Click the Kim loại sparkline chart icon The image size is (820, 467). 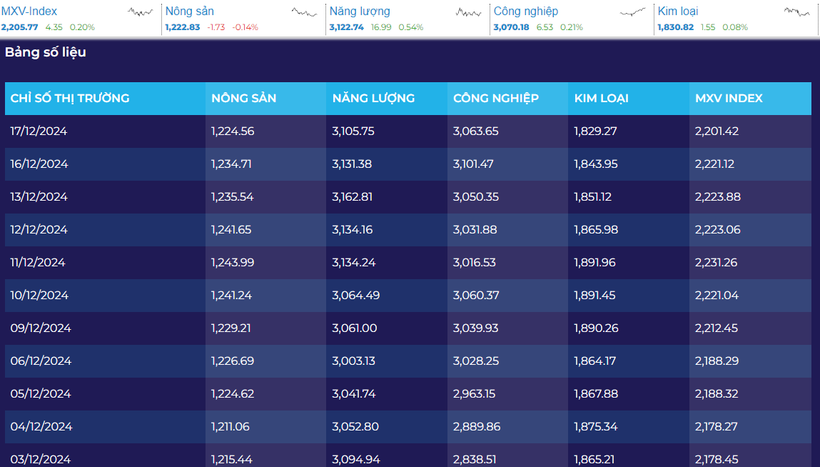797,12
